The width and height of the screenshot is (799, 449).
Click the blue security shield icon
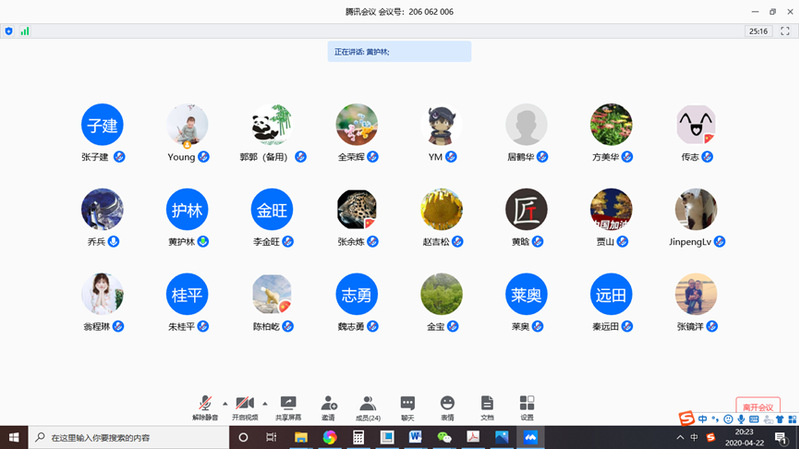pos(9,31)
